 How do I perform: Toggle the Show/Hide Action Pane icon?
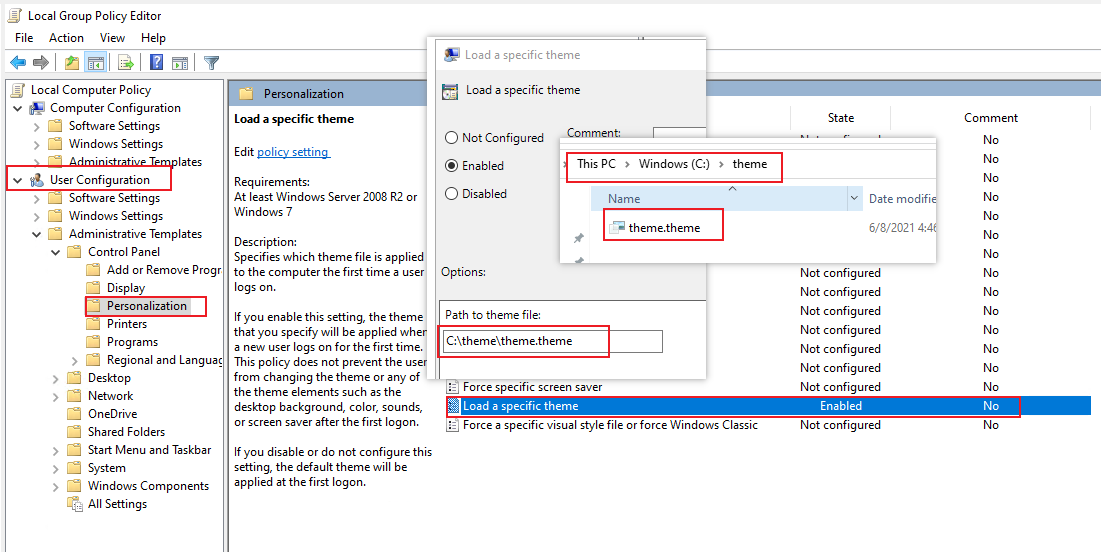(x=180, y=63)
